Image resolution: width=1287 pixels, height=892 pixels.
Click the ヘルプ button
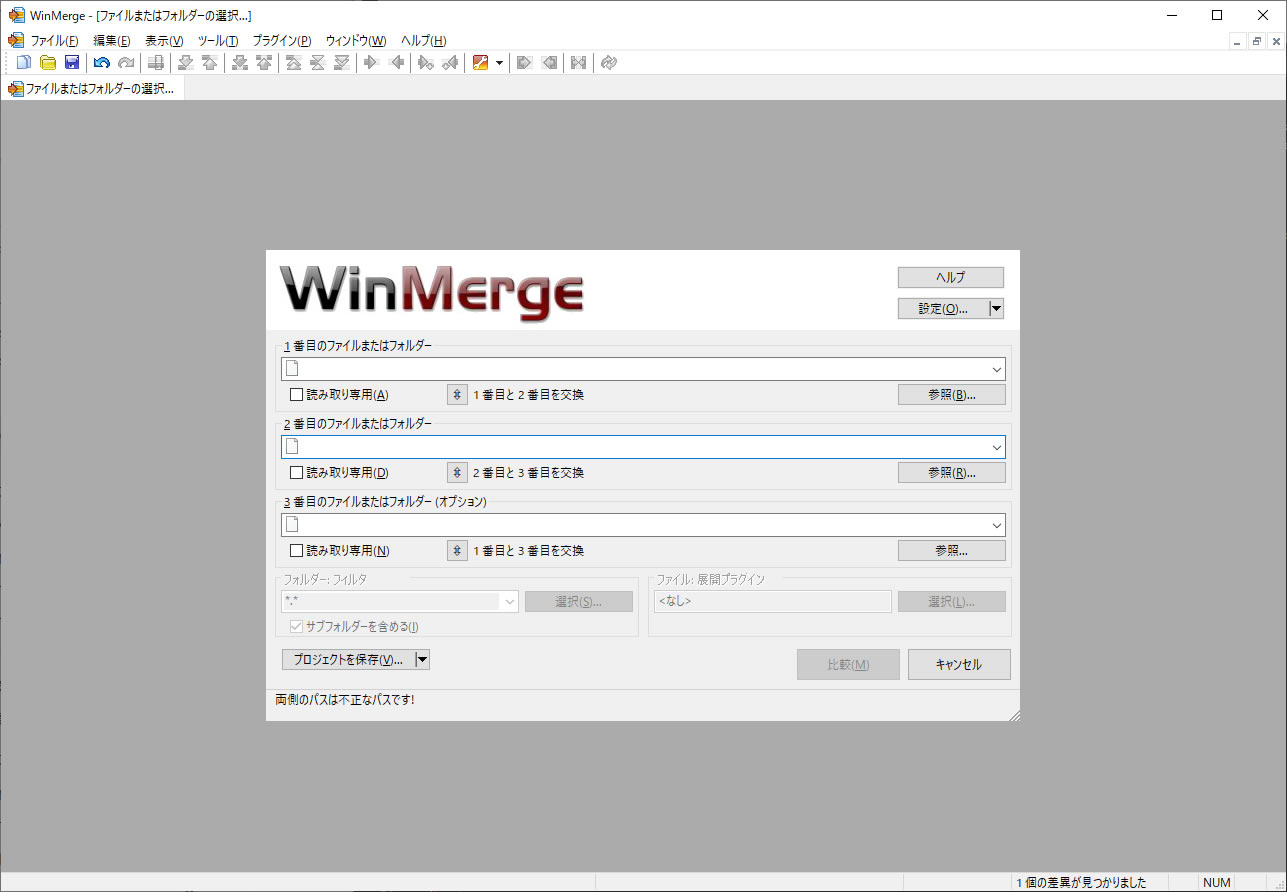pyautogui.click(x=949, y=276)
